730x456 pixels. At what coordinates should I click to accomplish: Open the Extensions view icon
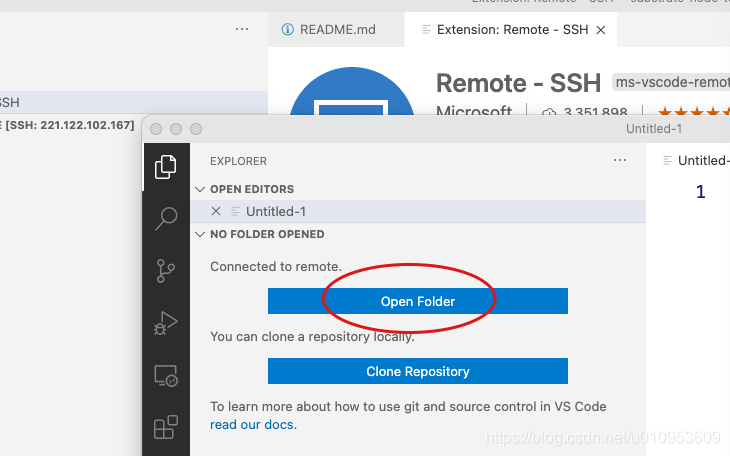click(166, 427)
